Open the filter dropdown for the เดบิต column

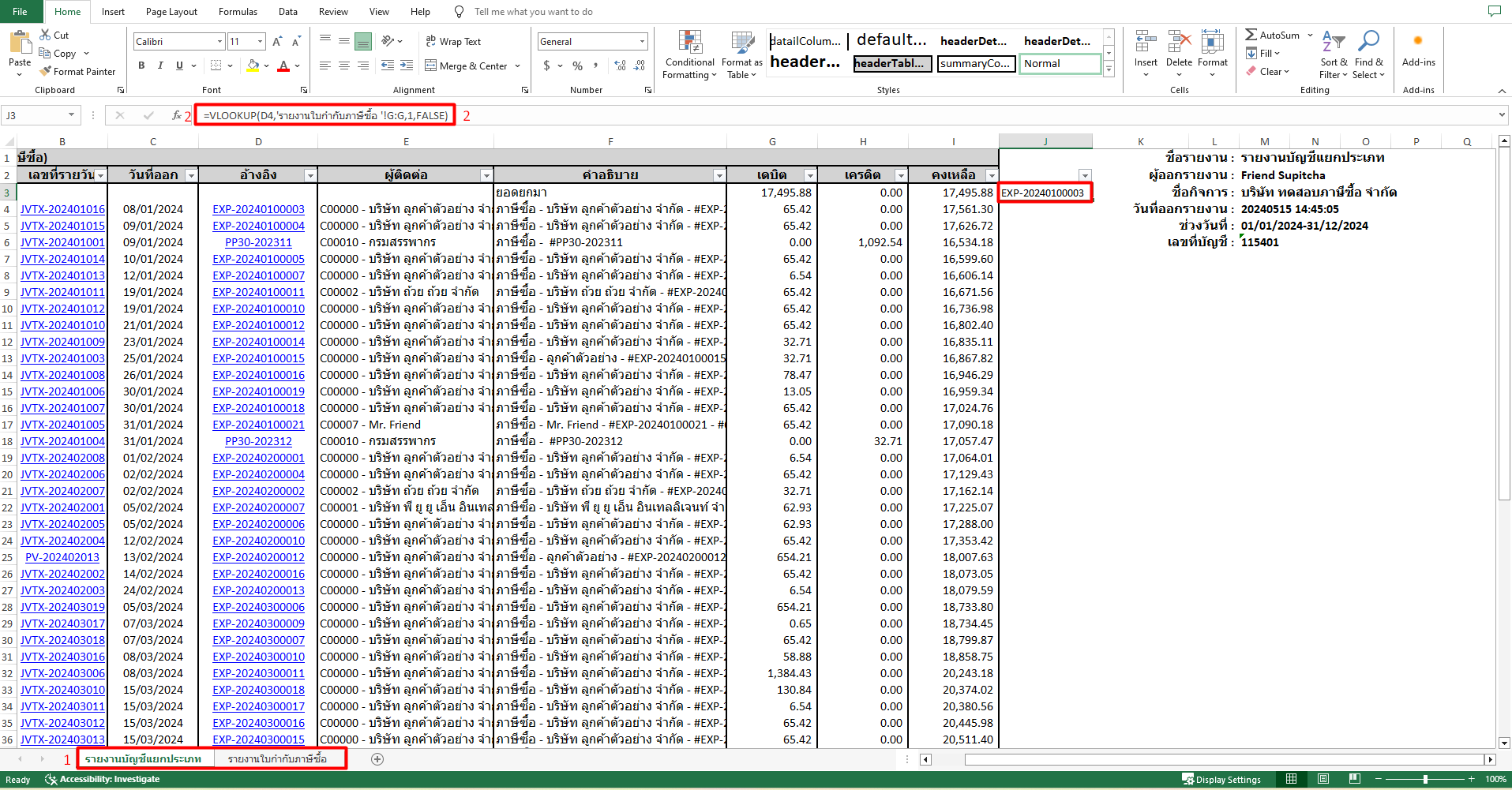click(810, 175)
